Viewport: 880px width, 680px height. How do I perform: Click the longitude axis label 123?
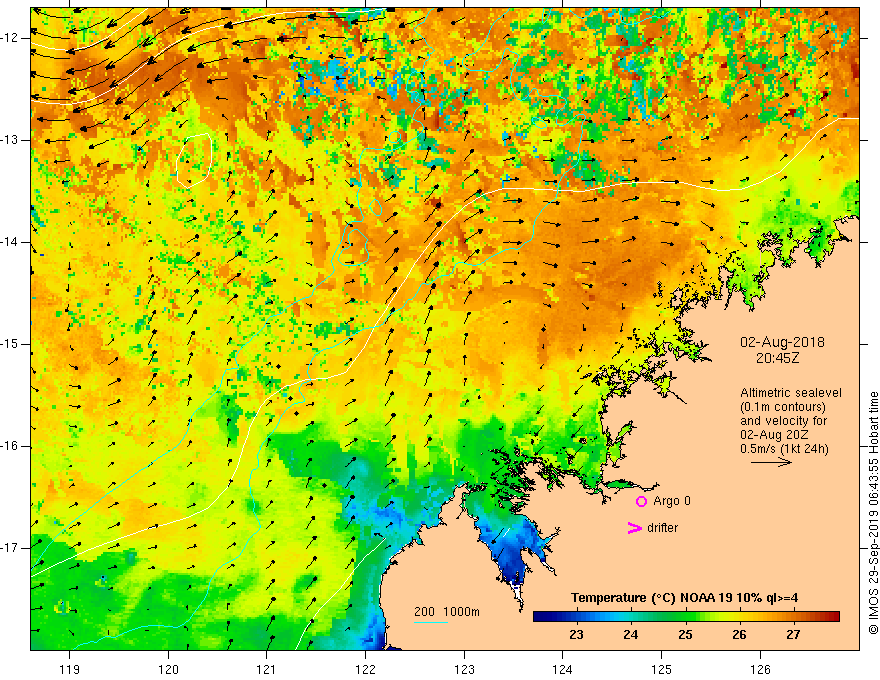tap(464, 669)
